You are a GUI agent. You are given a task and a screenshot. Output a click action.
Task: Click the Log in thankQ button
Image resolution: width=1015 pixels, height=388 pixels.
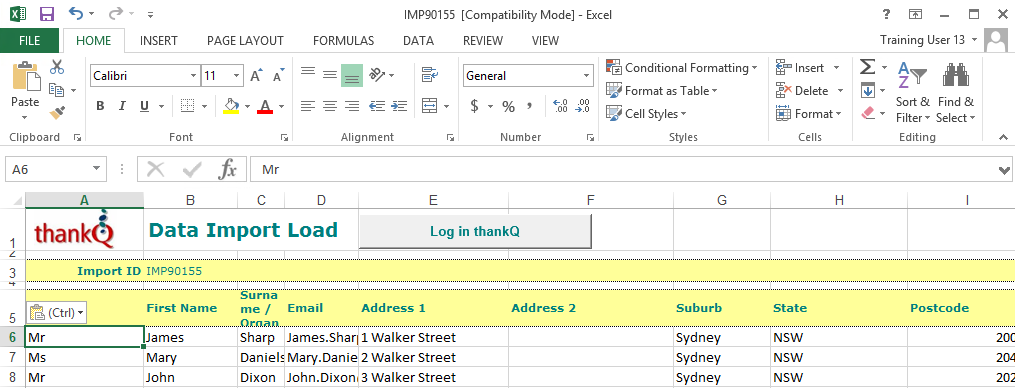[475, 231]
